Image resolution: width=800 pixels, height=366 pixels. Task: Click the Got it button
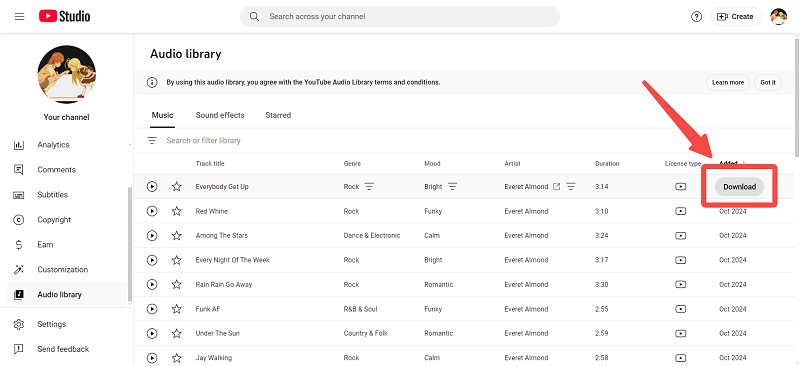(x=768, y=83)
